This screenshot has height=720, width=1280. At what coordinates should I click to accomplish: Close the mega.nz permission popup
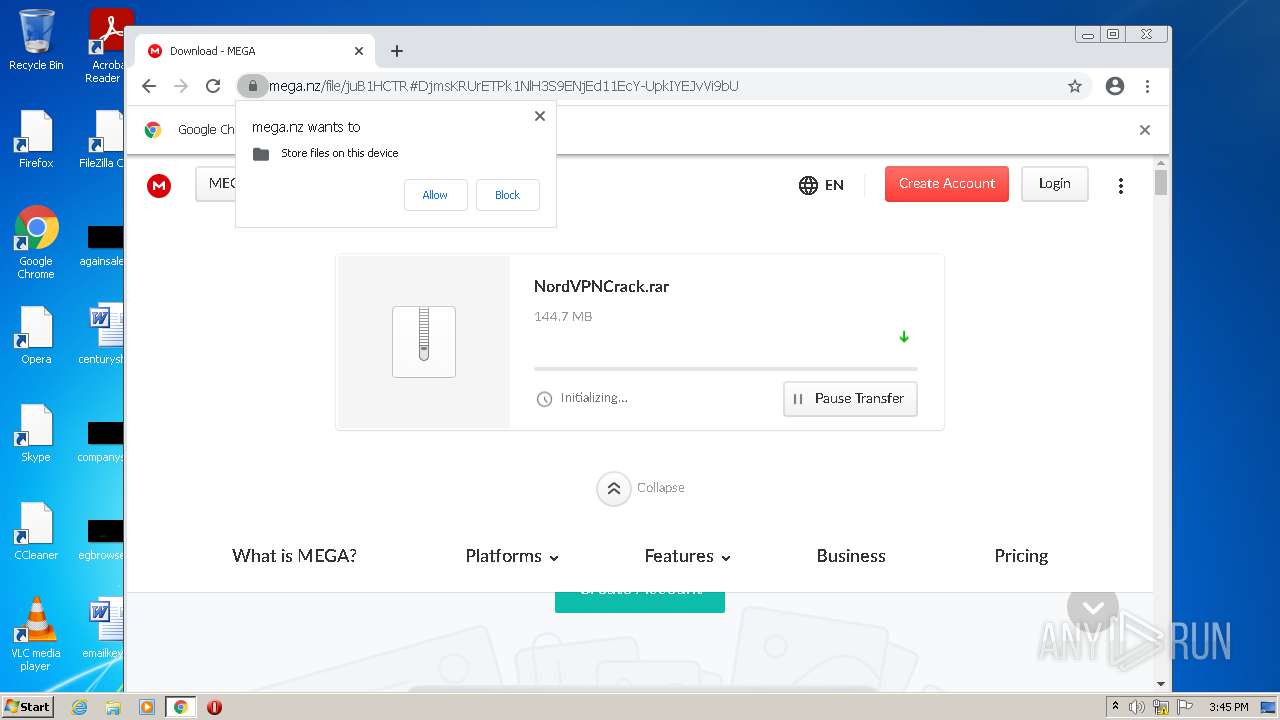click(x=540, y=116)
